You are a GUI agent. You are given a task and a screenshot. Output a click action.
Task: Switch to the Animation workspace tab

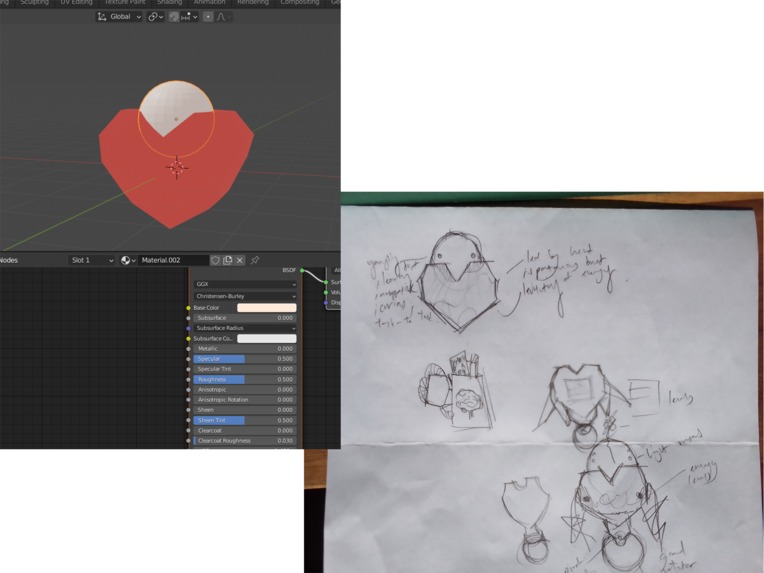[210, 2]
